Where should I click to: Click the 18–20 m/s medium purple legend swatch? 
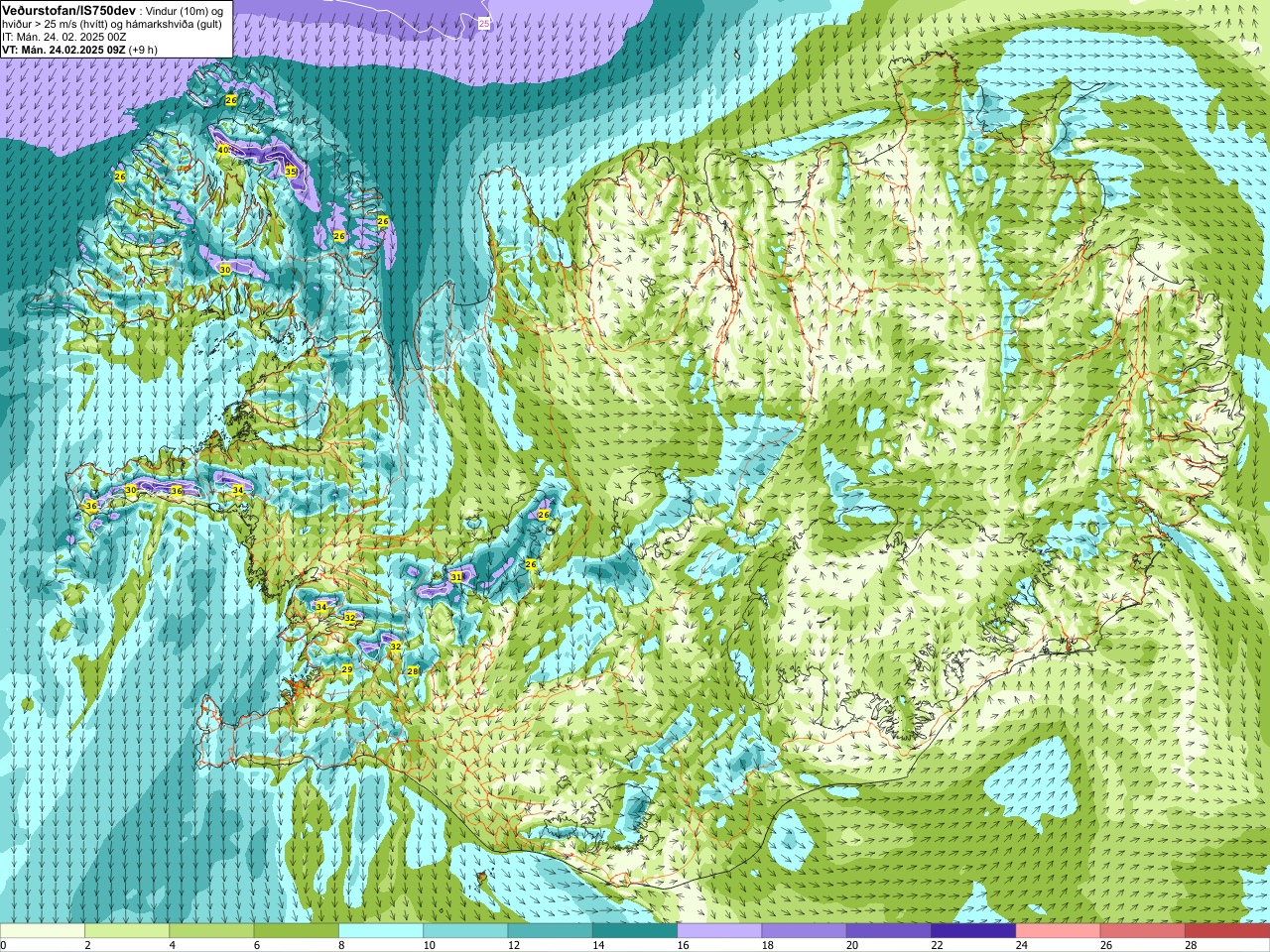pyautogui.click(x=805, y=931)
